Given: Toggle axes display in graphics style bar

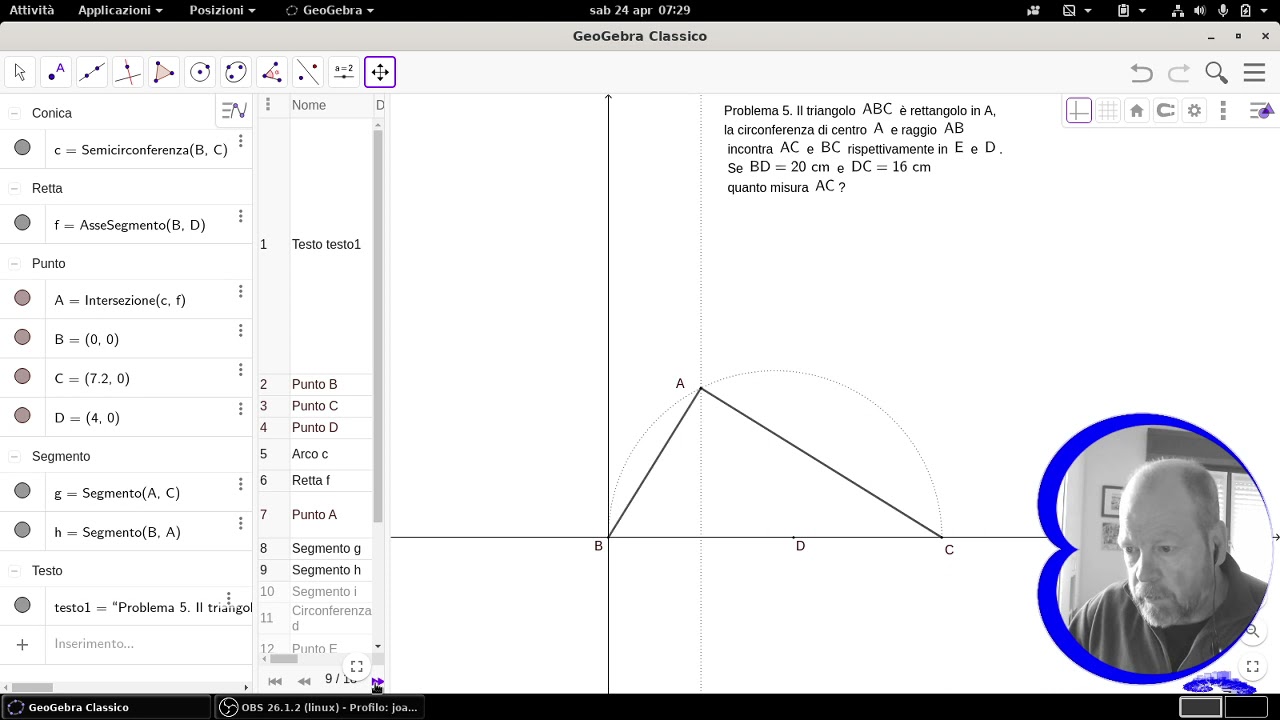Looking at the screenshot, I should [x=1079, y=111].
